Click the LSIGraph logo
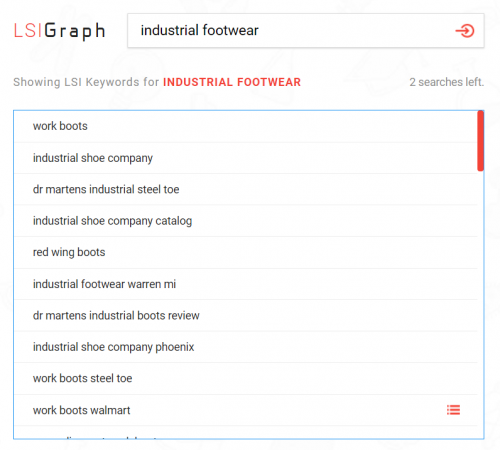The image size is (500, 450). pos(59,31)
